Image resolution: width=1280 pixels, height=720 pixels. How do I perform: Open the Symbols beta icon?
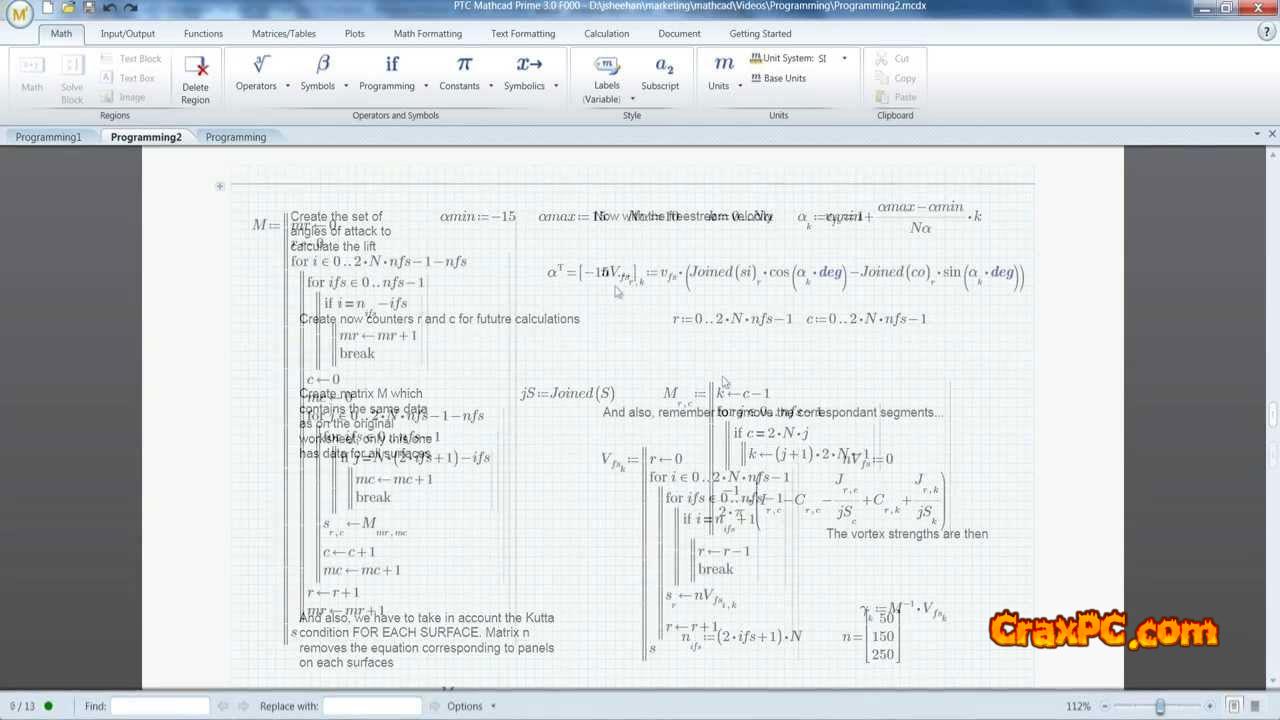click(323, 65)
